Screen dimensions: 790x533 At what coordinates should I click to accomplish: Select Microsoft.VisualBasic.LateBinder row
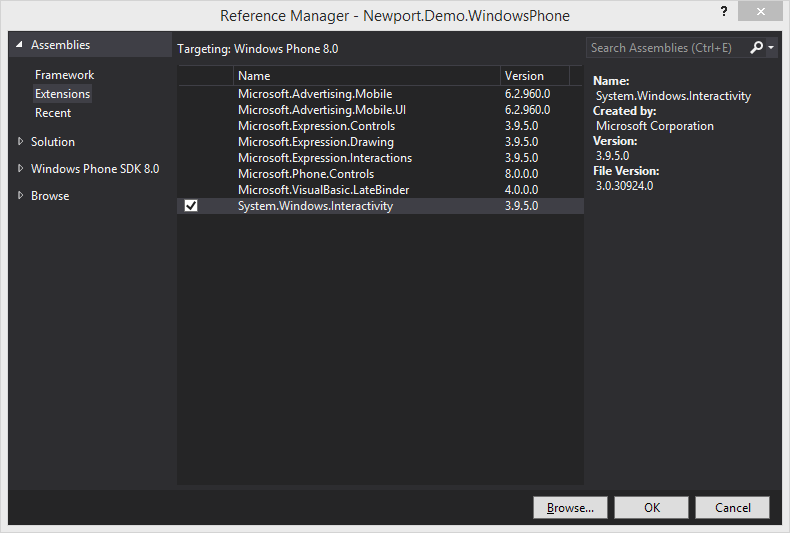(x=380, y=190)
